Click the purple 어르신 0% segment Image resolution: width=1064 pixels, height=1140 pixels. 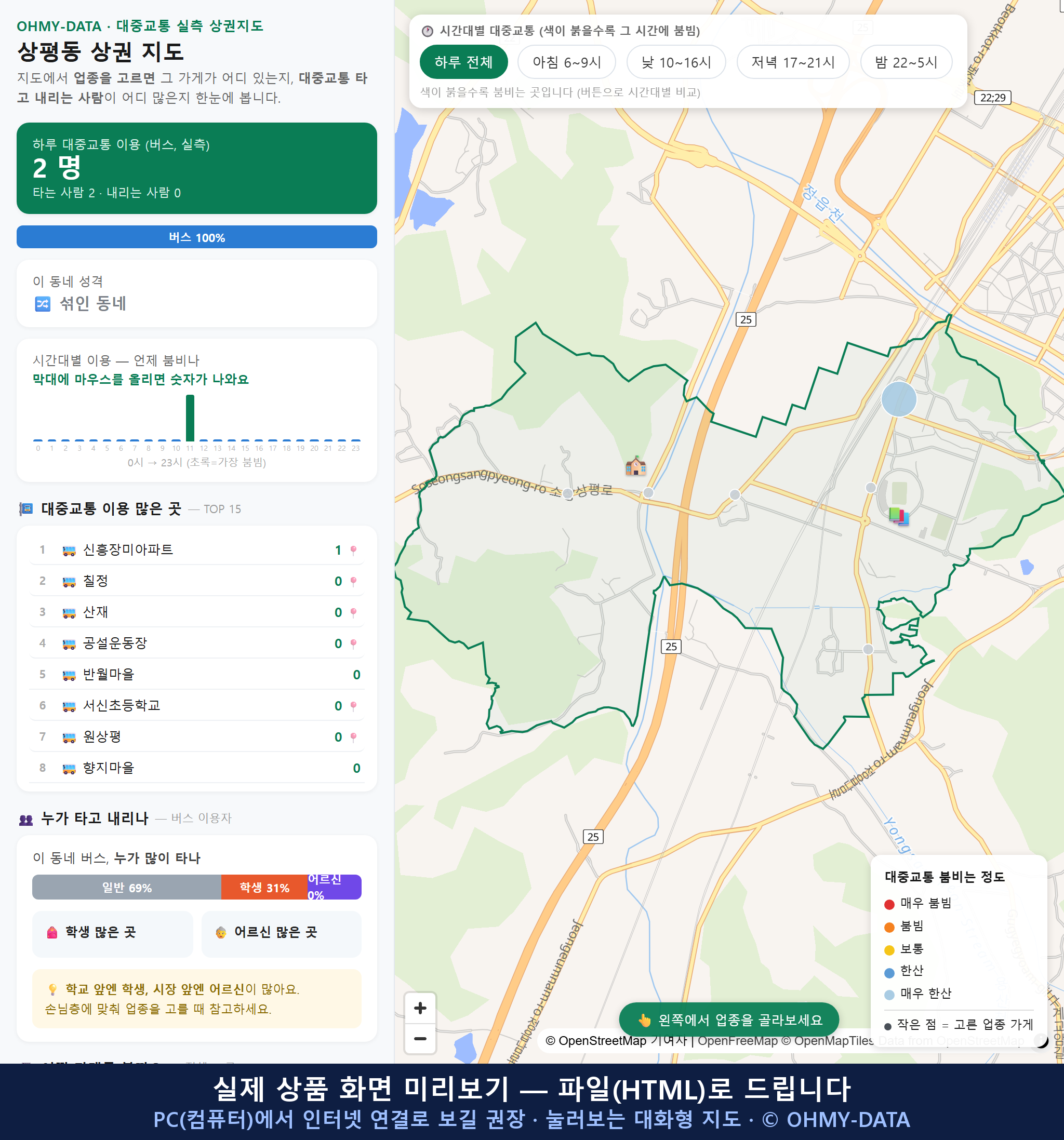point(335,888)
